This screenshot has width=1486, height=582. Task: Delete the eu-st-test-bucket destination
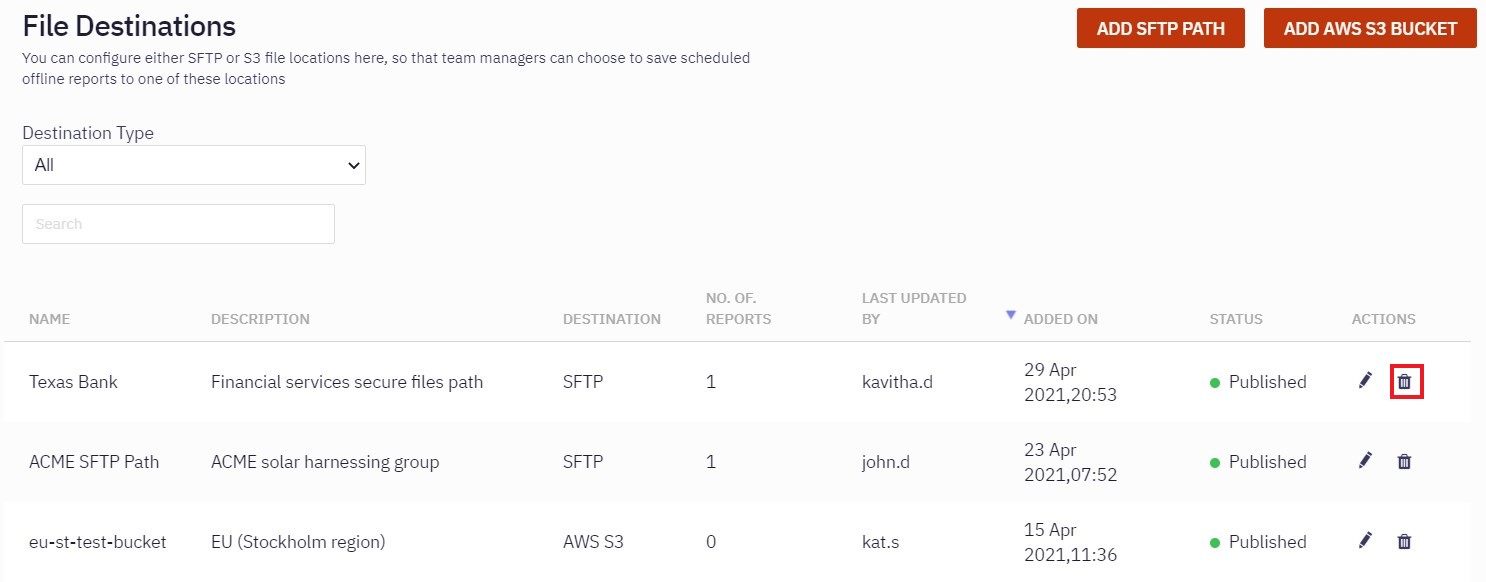[x=1405, y=542]
